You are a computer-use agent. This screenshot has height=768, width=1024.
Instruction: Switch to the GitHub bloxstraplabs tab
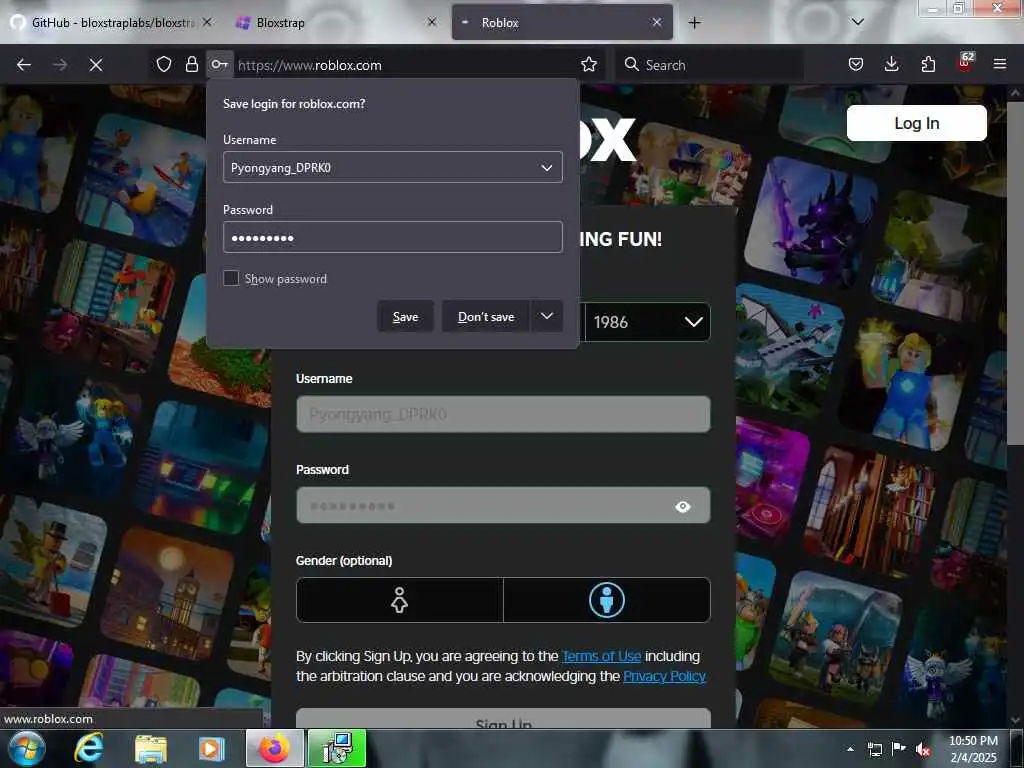[x=111, y=22]
